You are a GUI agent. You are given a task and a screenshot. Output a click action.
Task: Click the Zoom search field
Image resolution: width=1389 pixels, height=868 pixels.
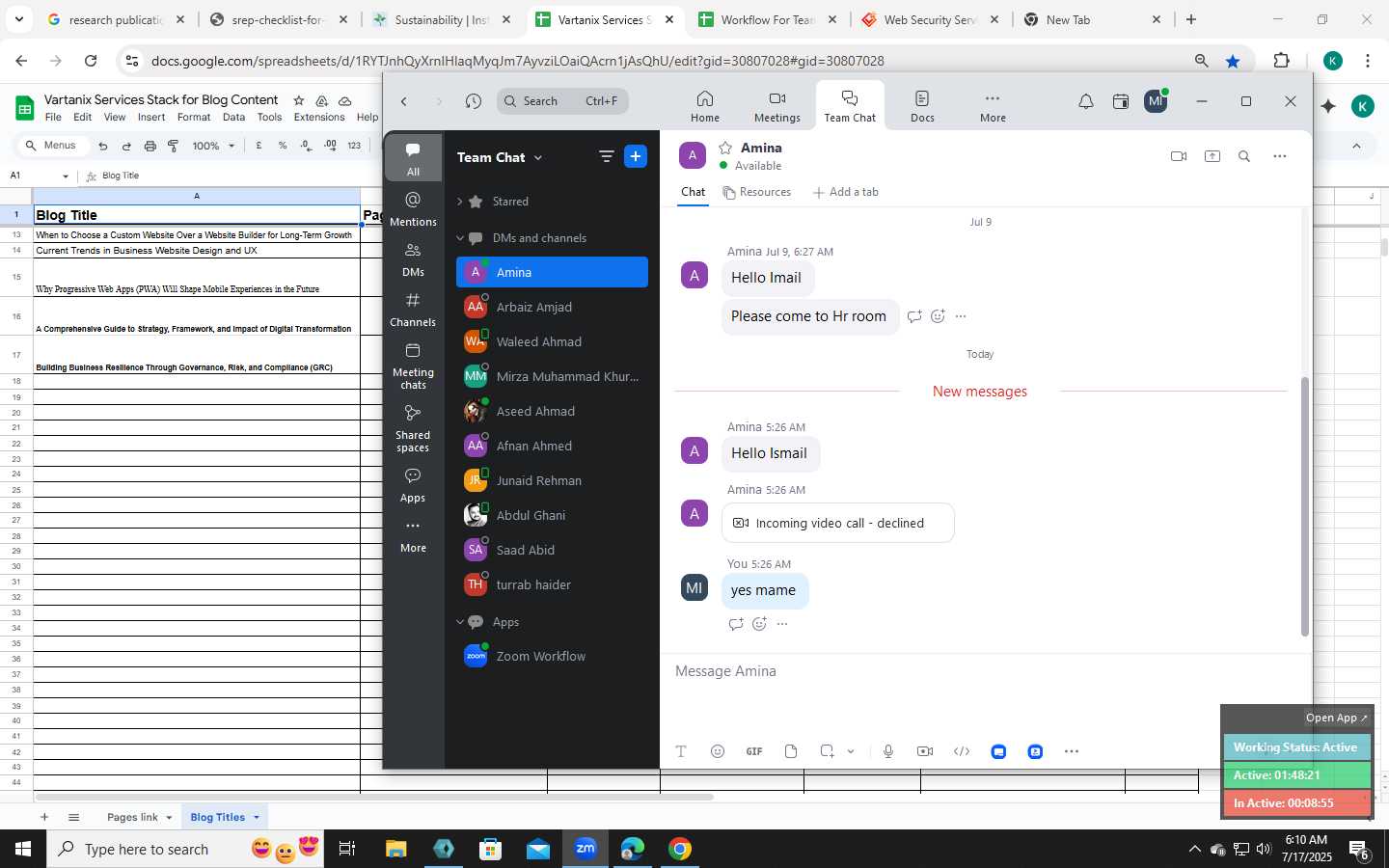(563, 101)
